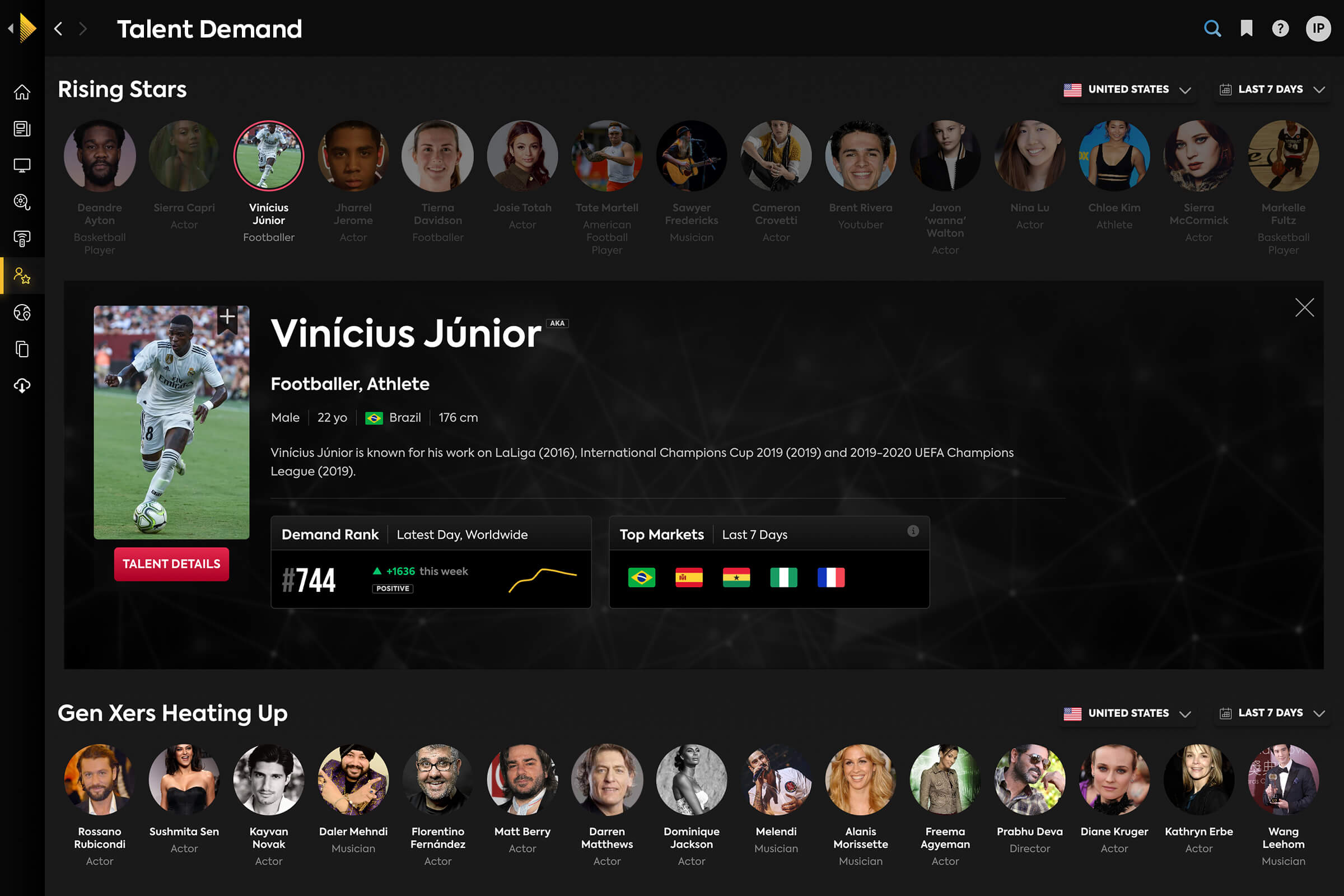Expand Rising Stars Last 7 Days dropdown
This screenshot has width=1344, height=896.
1272,90
